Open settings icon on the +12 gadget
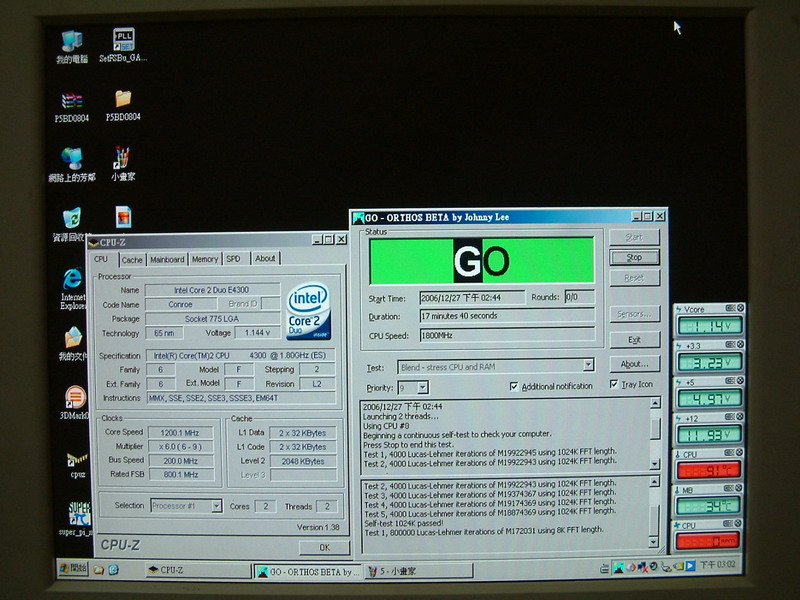The width and height of the screenshot is (800, 600). [x=731, y=417]
